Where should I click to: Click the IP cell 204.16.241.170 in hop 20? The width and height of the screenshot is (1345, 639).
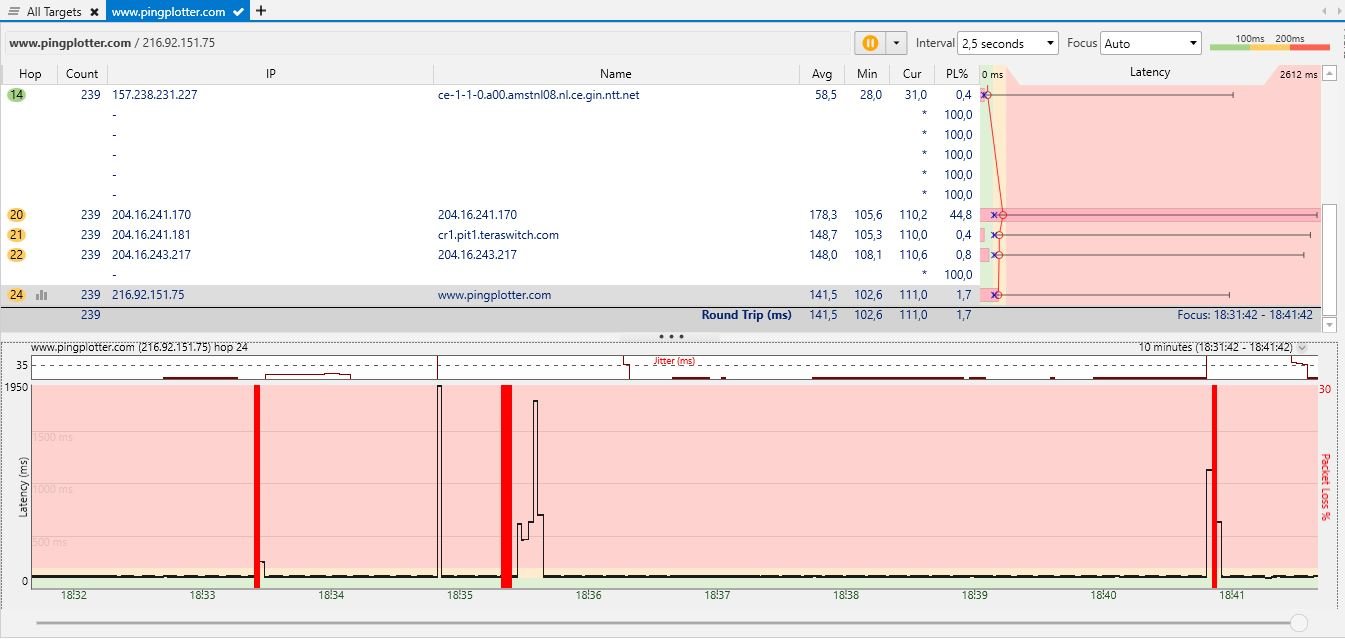[151, 215]
